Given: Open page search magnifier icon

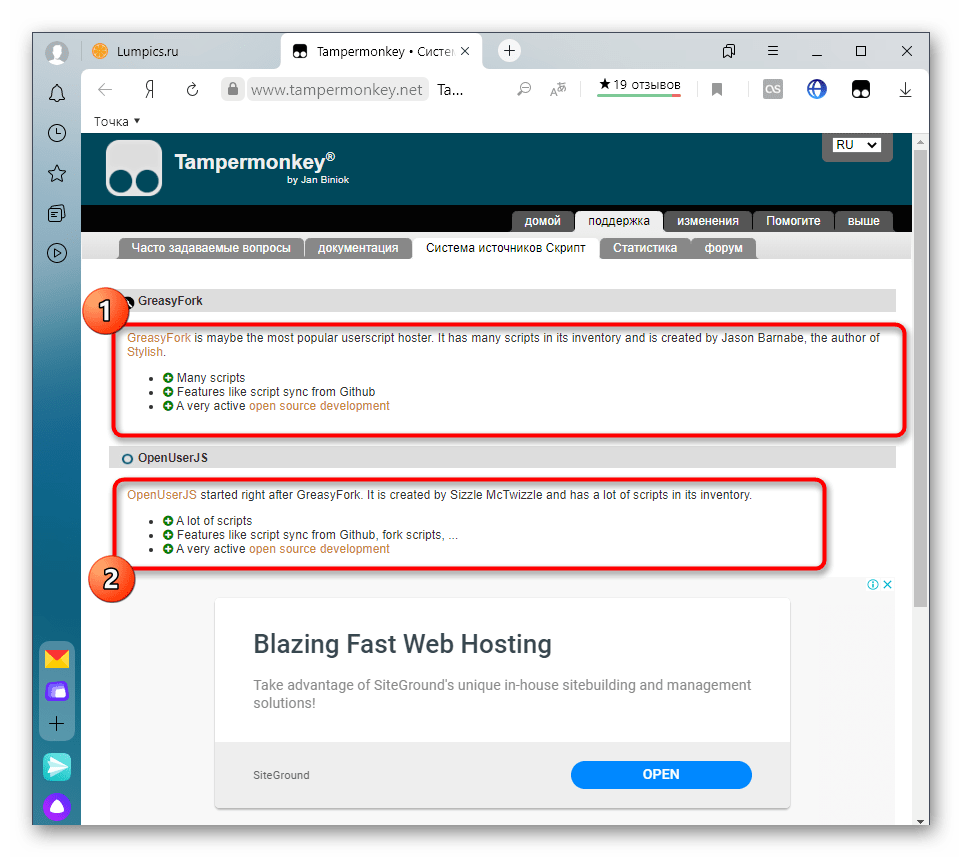Looking at the screenshot, I should (524, 90).
